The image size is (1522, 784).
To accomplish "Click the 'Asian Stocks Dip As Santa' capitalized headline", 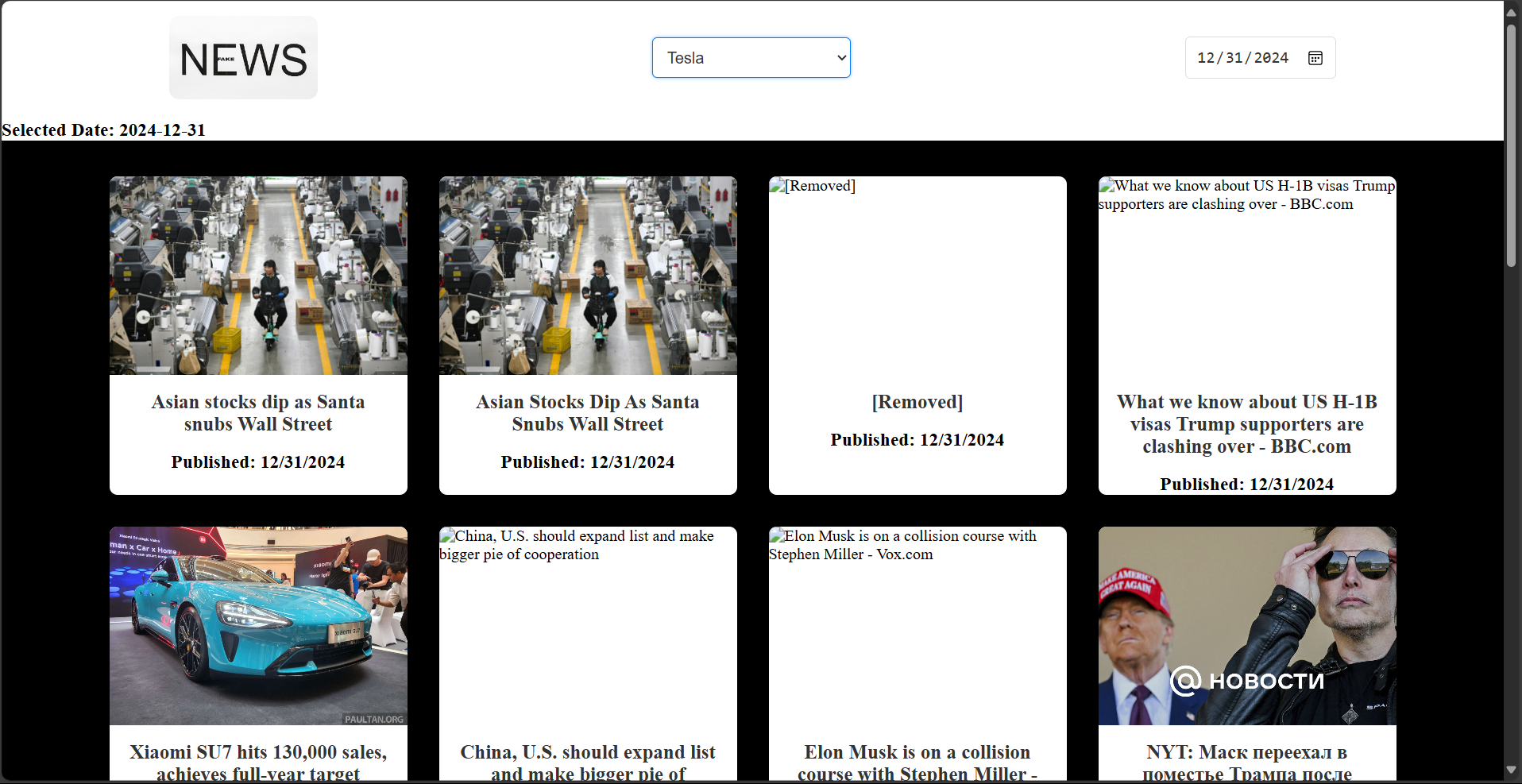I will pos(588,413).
